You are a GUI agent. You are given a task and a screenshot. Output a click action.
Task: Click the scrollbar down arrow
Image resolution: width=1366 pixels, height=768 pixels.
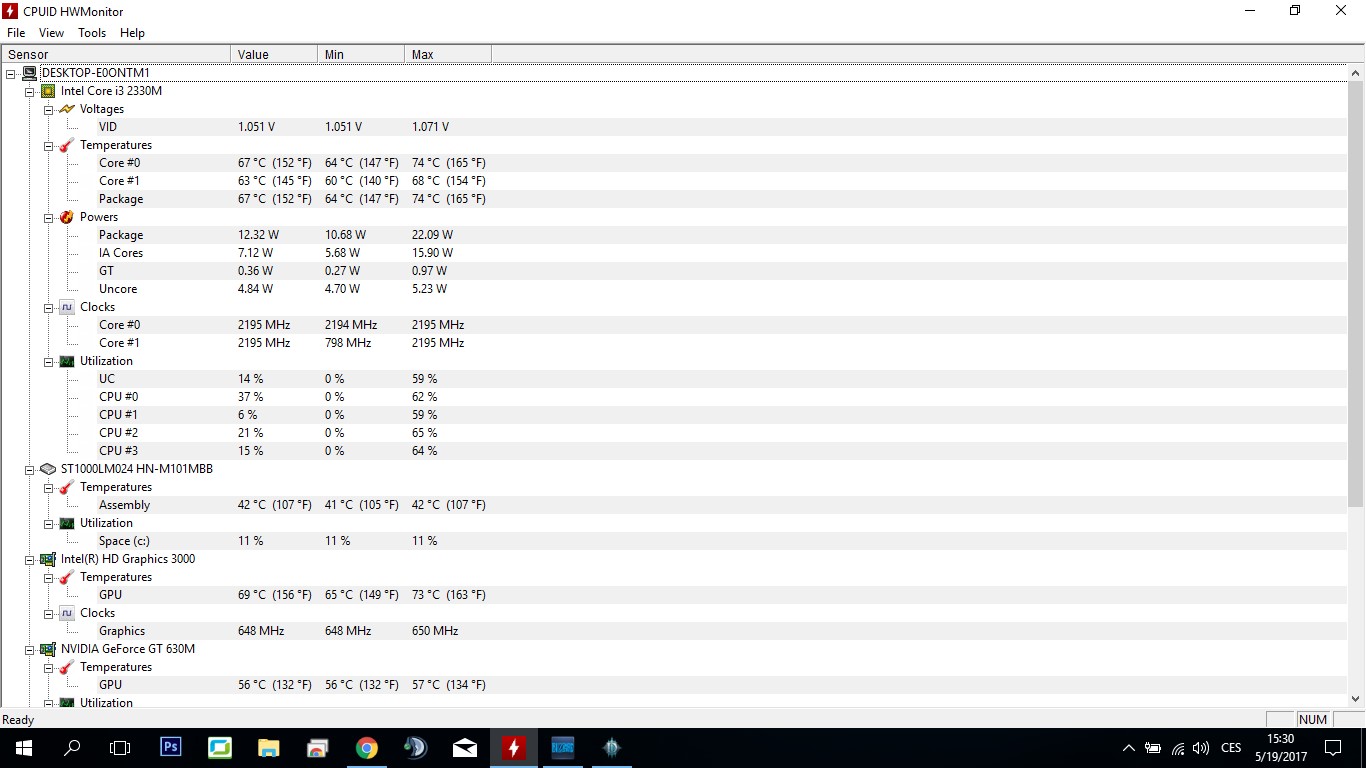tap(1356, 699)
